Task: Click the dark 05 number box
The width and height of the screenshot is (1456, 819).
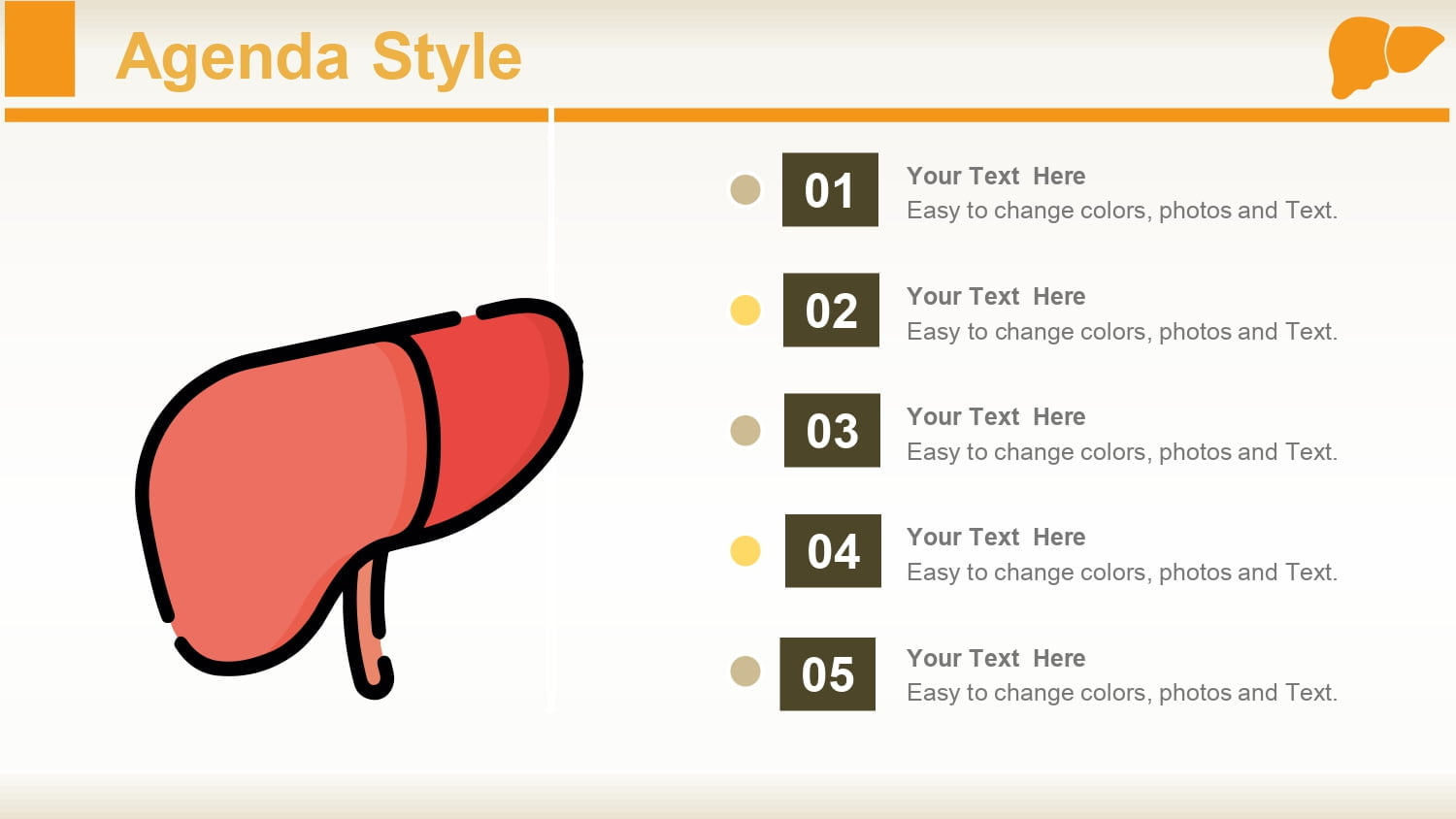Action: tap(828, 673)
